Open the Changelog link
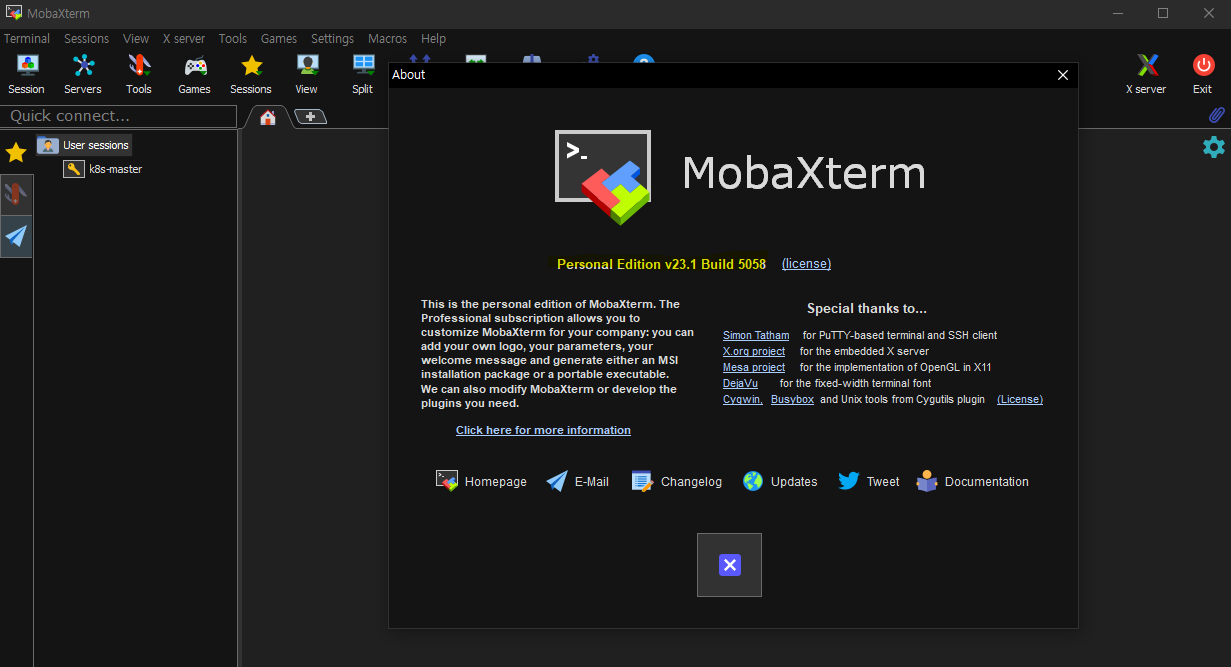1231x667 pixels. (x=676, y=481)
